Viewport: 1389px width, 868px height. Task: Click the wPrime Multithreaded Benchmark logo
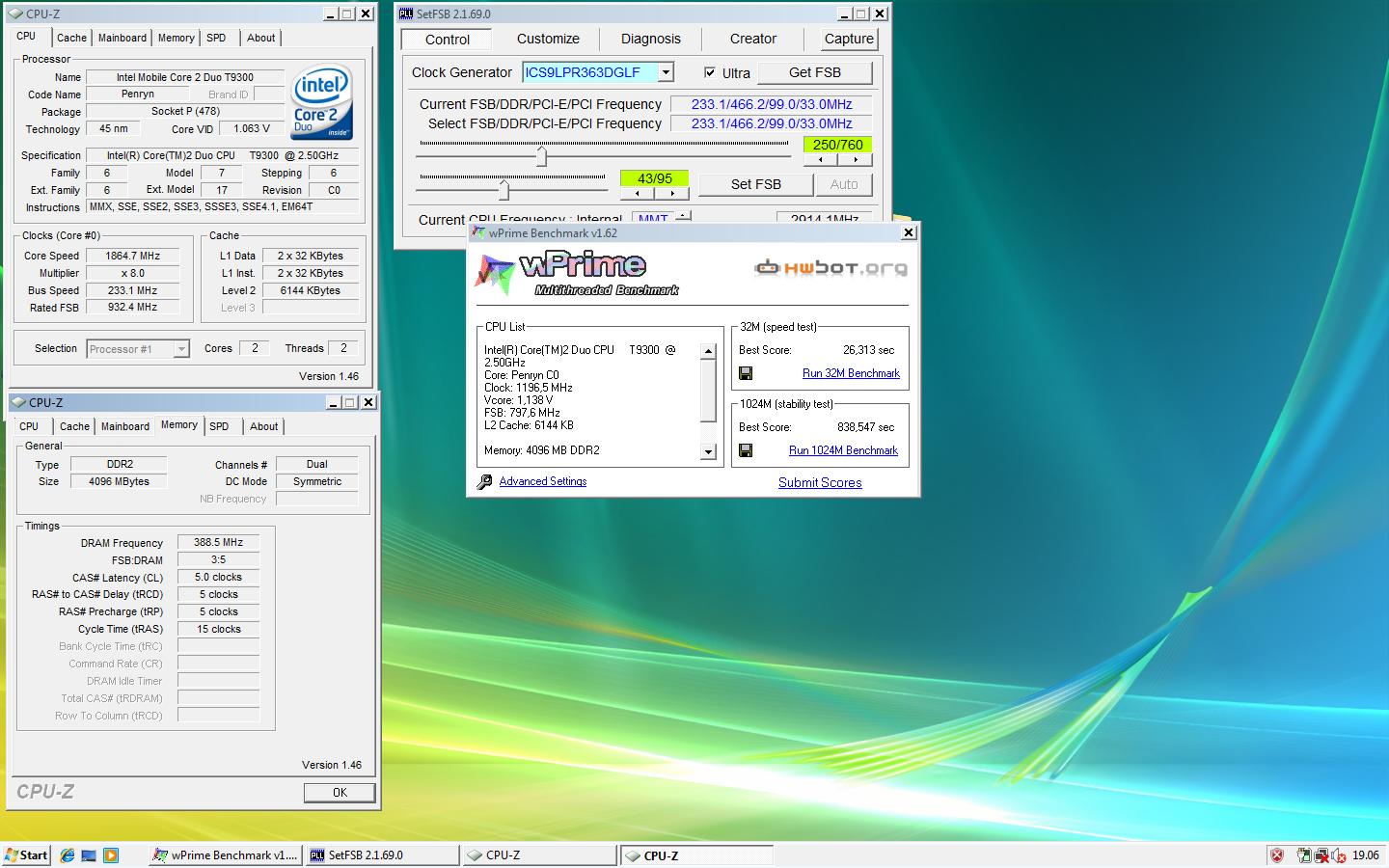(577, 274)
